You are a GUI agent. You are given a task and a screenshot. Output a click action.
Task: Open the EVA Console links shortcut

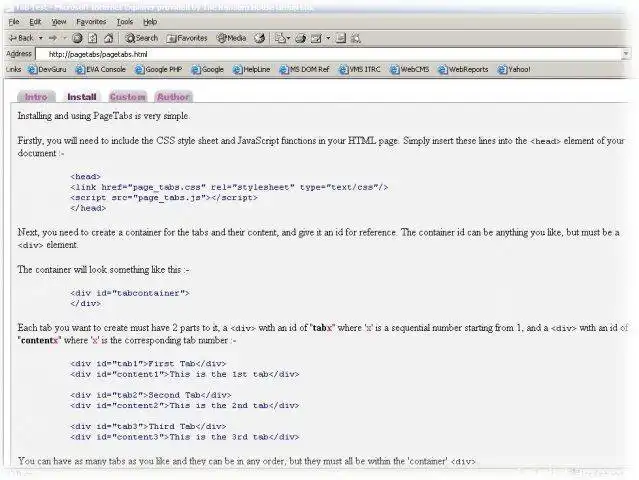(101, 70)
